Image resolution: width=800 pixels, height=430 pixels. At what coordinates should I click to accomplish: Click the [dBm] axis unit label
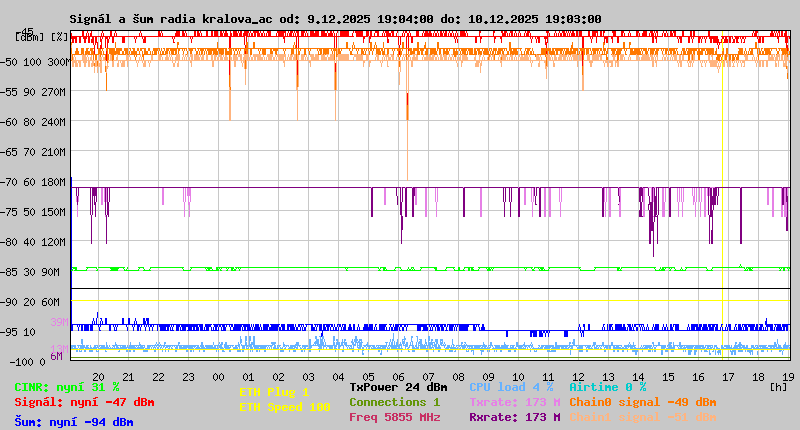(x=28, y=37)
